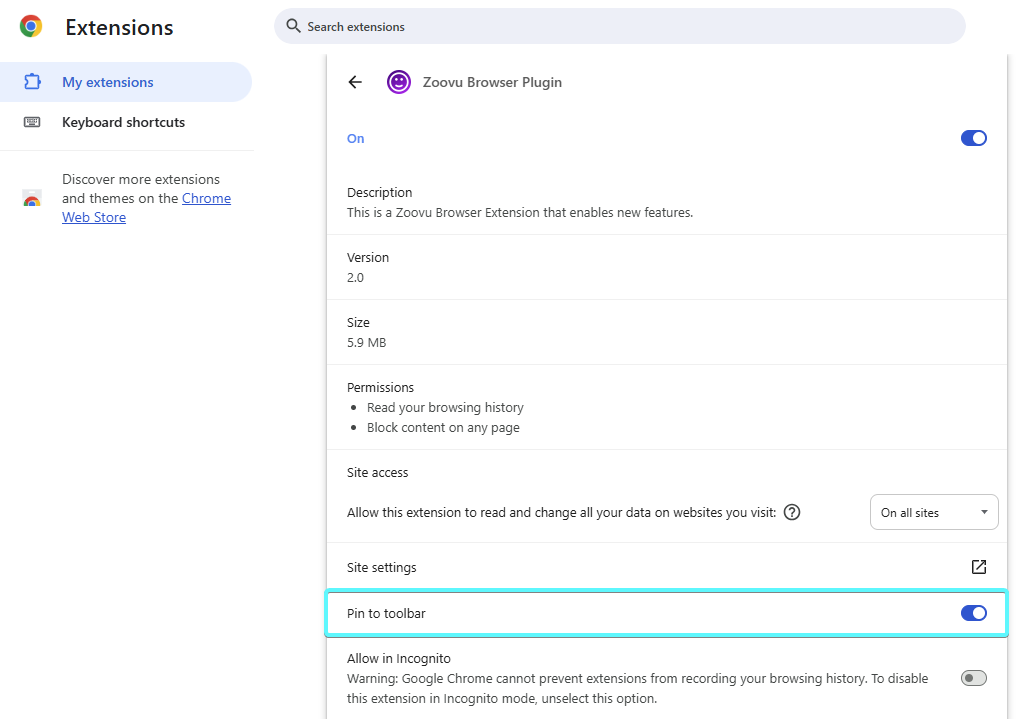Click the Extensions page heading
The image size is (1036, 719).
pyautogui.click(x=118, y=27)
